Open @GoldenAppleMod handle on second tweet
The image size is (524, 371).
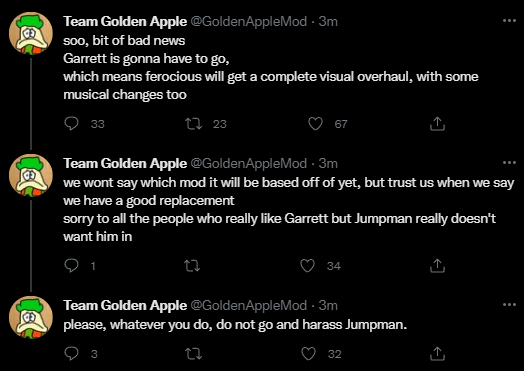(249, 163)
